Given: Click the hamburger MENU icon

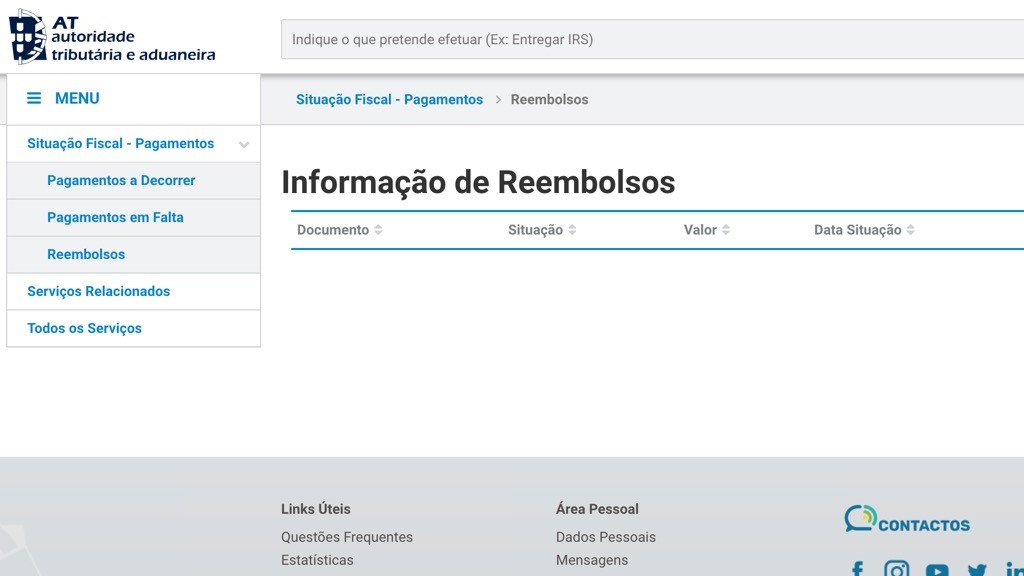Looking at the screenshot, I should point(33,98).
